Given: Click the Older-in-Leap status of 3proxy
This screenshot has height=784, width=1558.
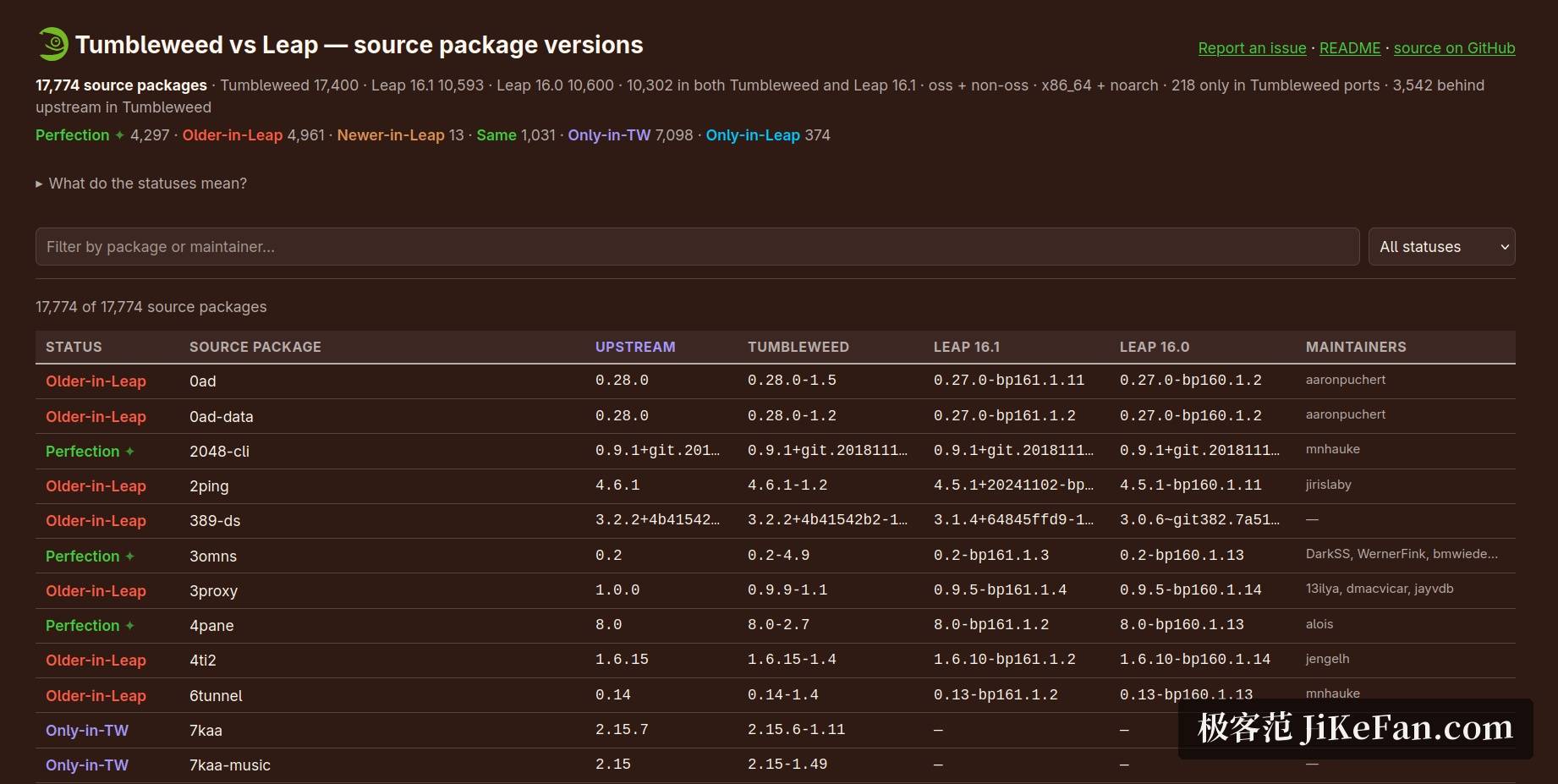Looking at the screenshot, I should pos(96,591).
